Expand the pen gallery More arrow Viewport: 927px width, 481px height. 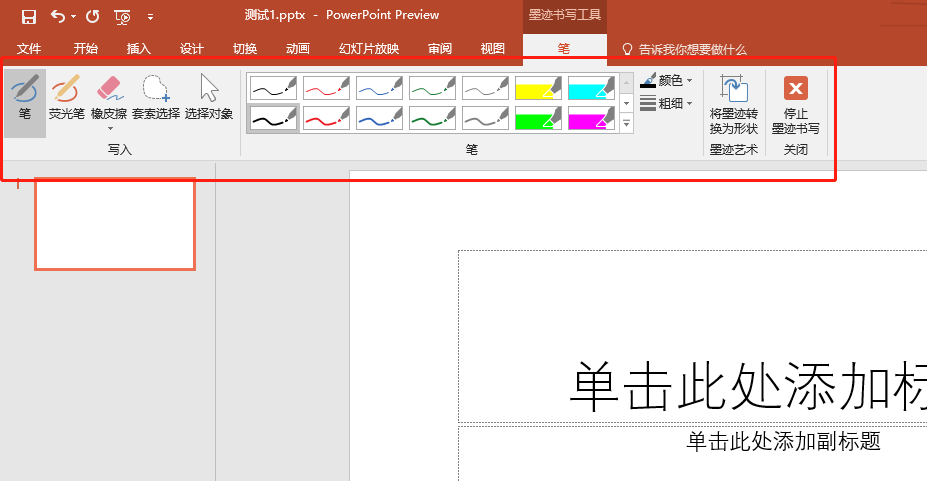626,124
